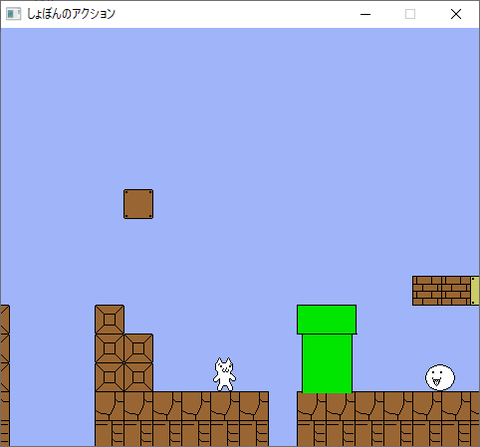Screen dimensions: 480x447
Task: Click the yellow question block at right edge
Action: [x=475, y=291]
